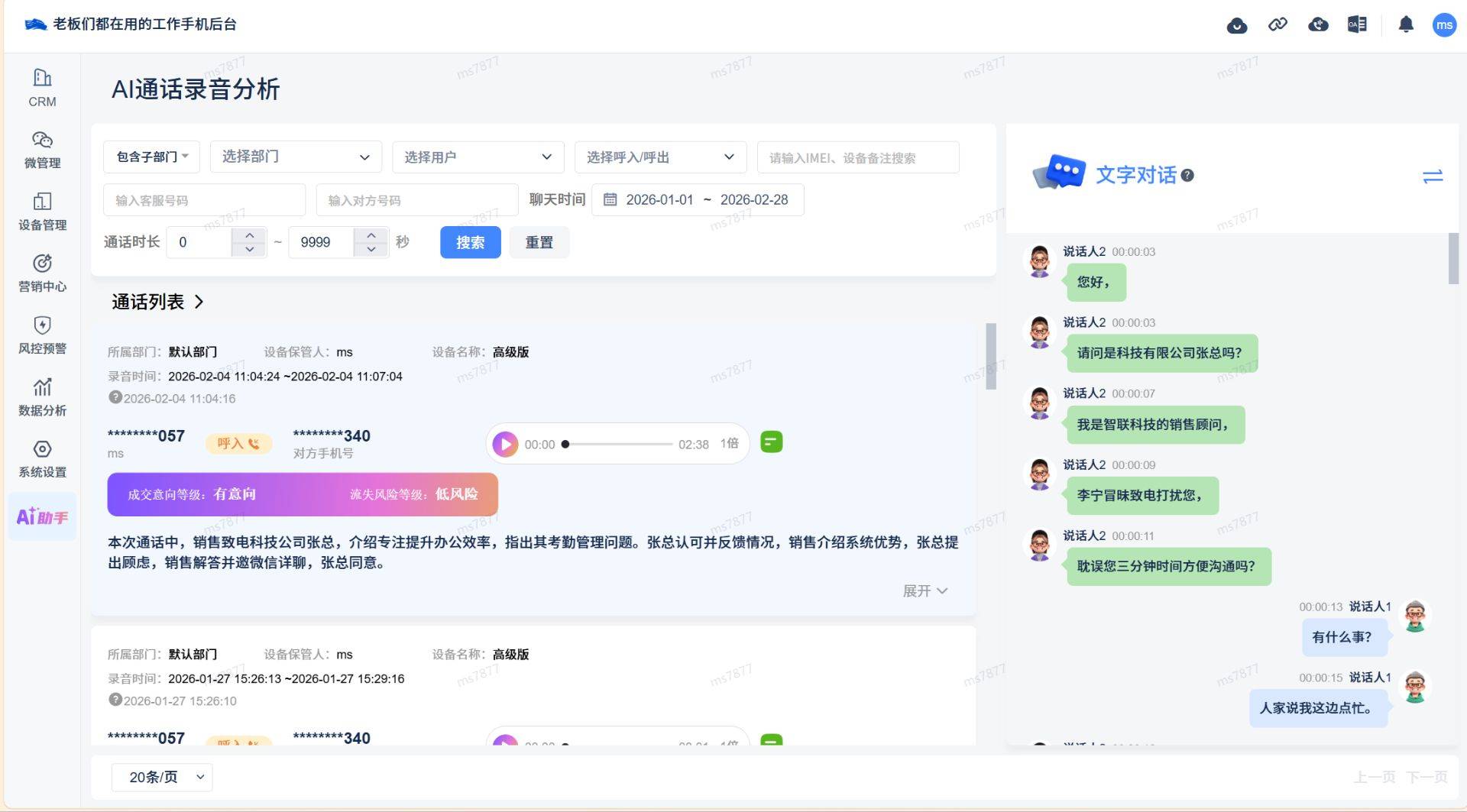Increase the minimum 通话时长 value
The height and width of the screenshot is (812, 1467).
pyautogui.click(x=249, y=235)
